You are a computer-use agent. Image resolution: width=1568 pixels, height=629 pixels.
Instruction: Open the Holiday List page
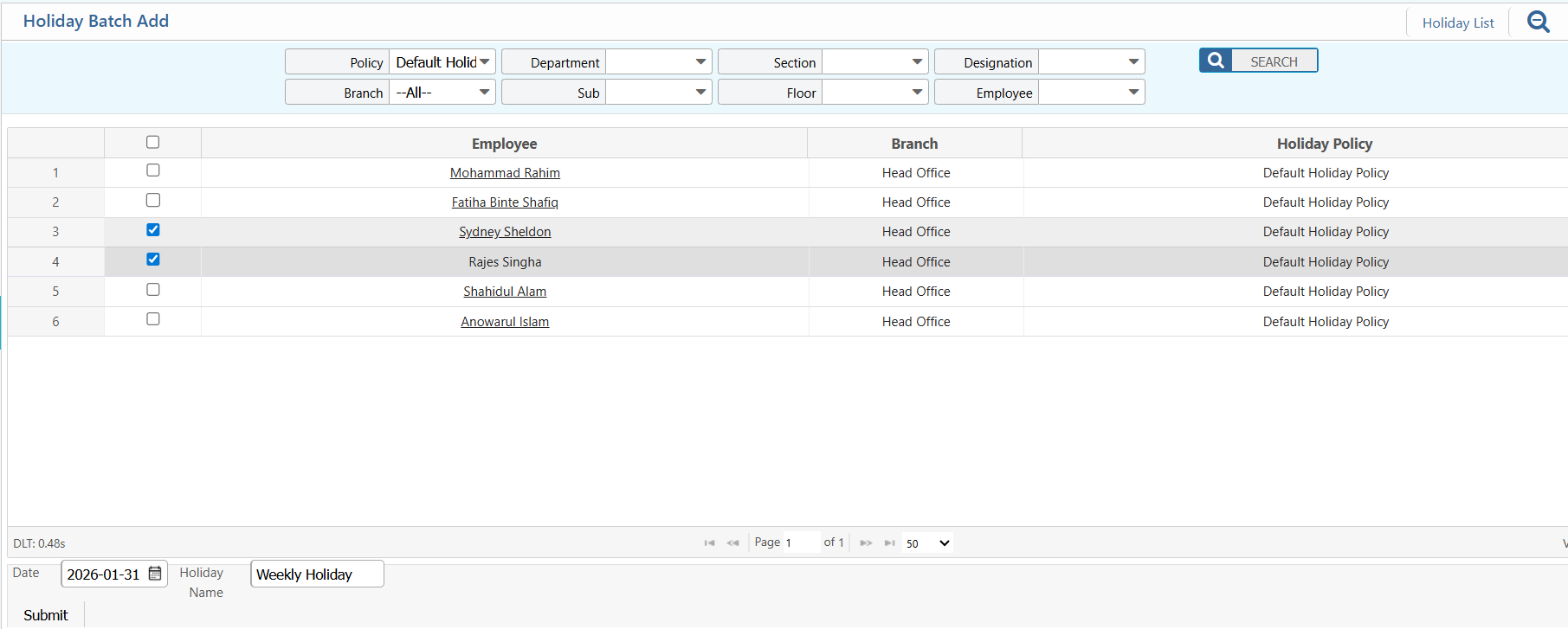1458,23
